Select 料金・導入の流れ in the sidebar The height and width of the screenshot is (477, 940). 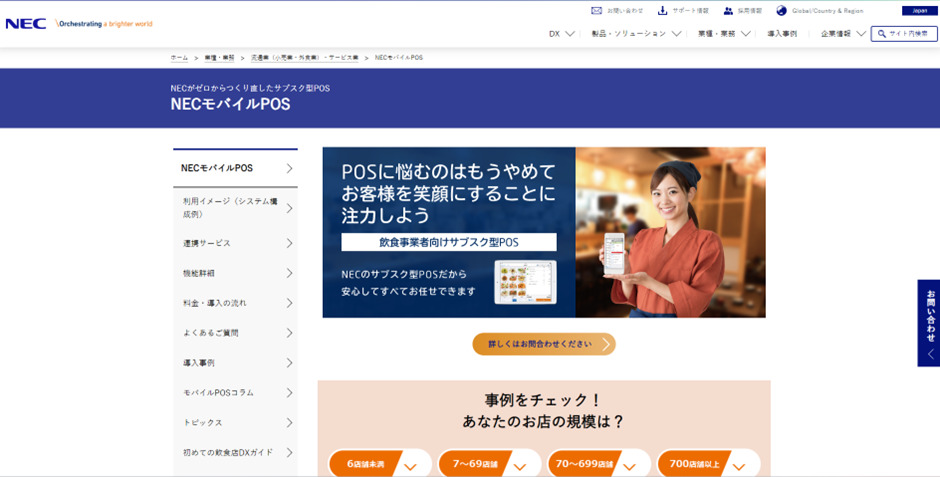tap(236, 303)
